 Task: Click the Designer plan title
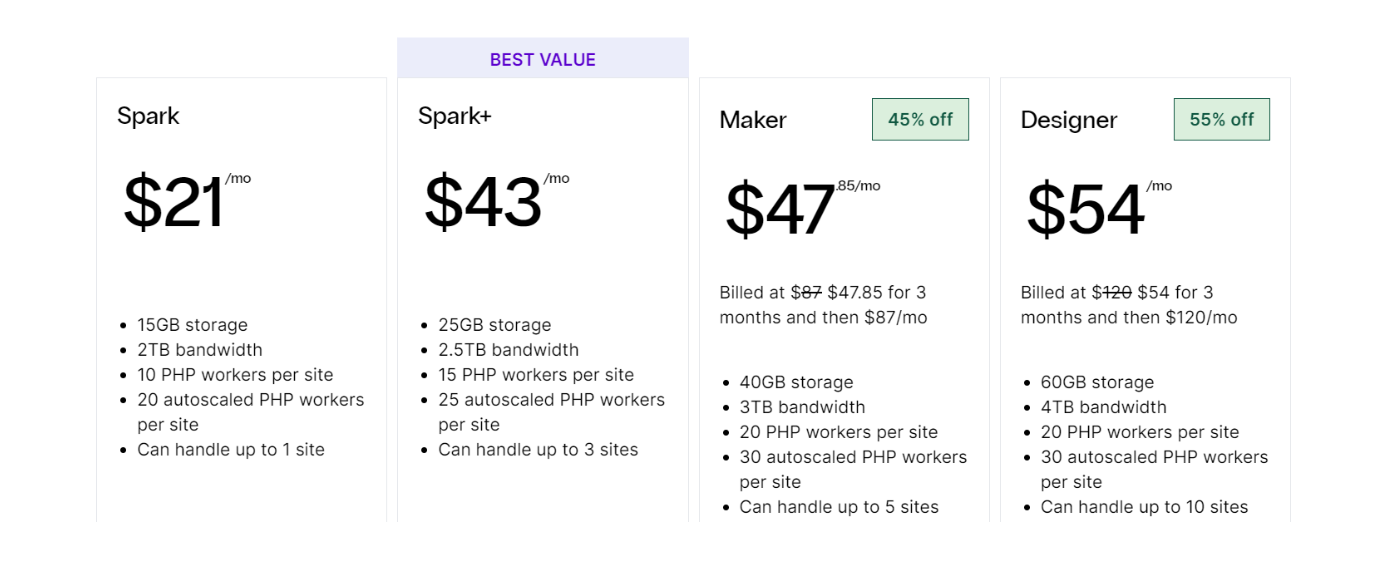[1068, 120]
